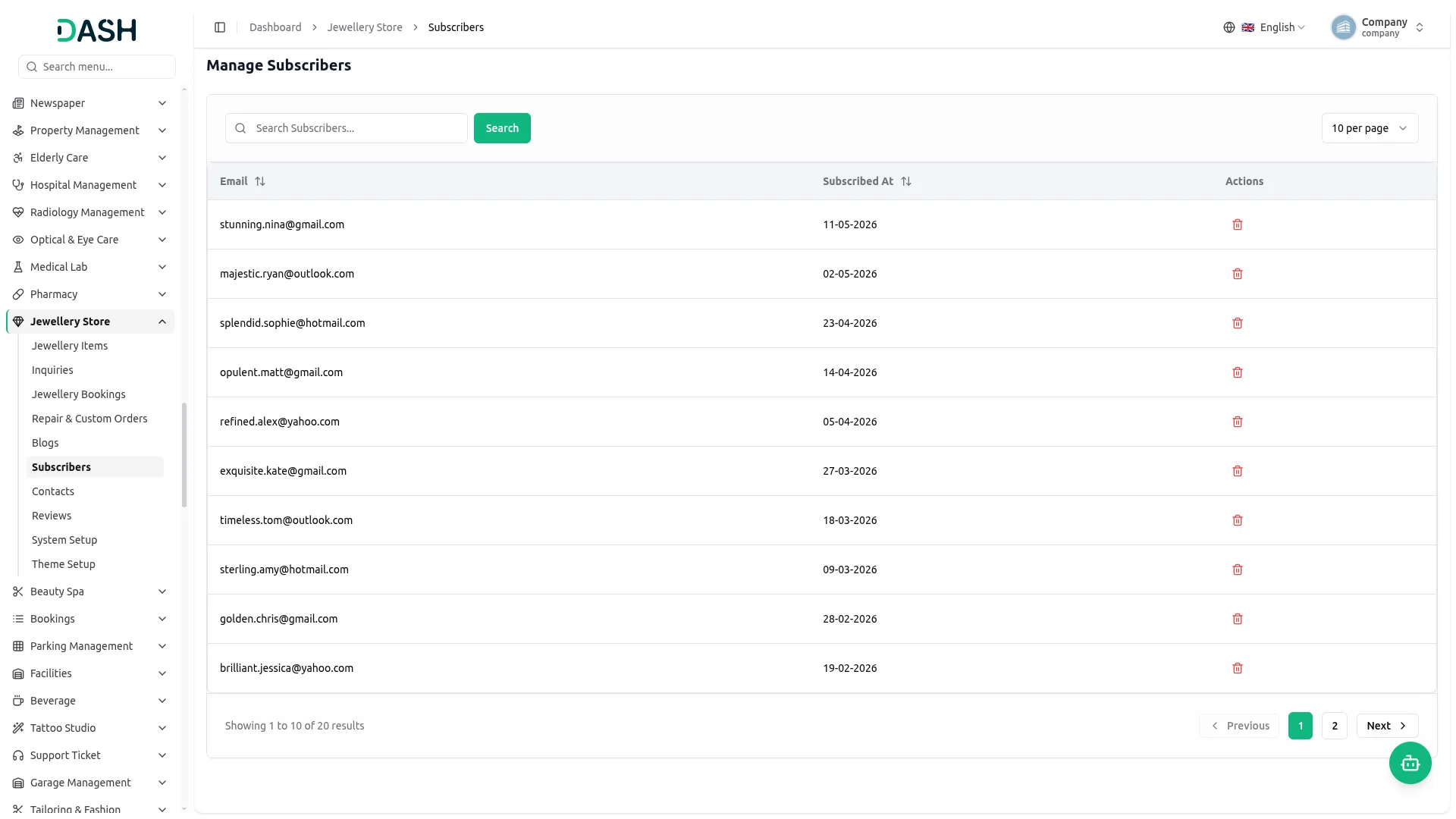The image size is (1456, 819).
Task: Delete subscriber stunning.nina@gmail.com
Action: 1237,224
